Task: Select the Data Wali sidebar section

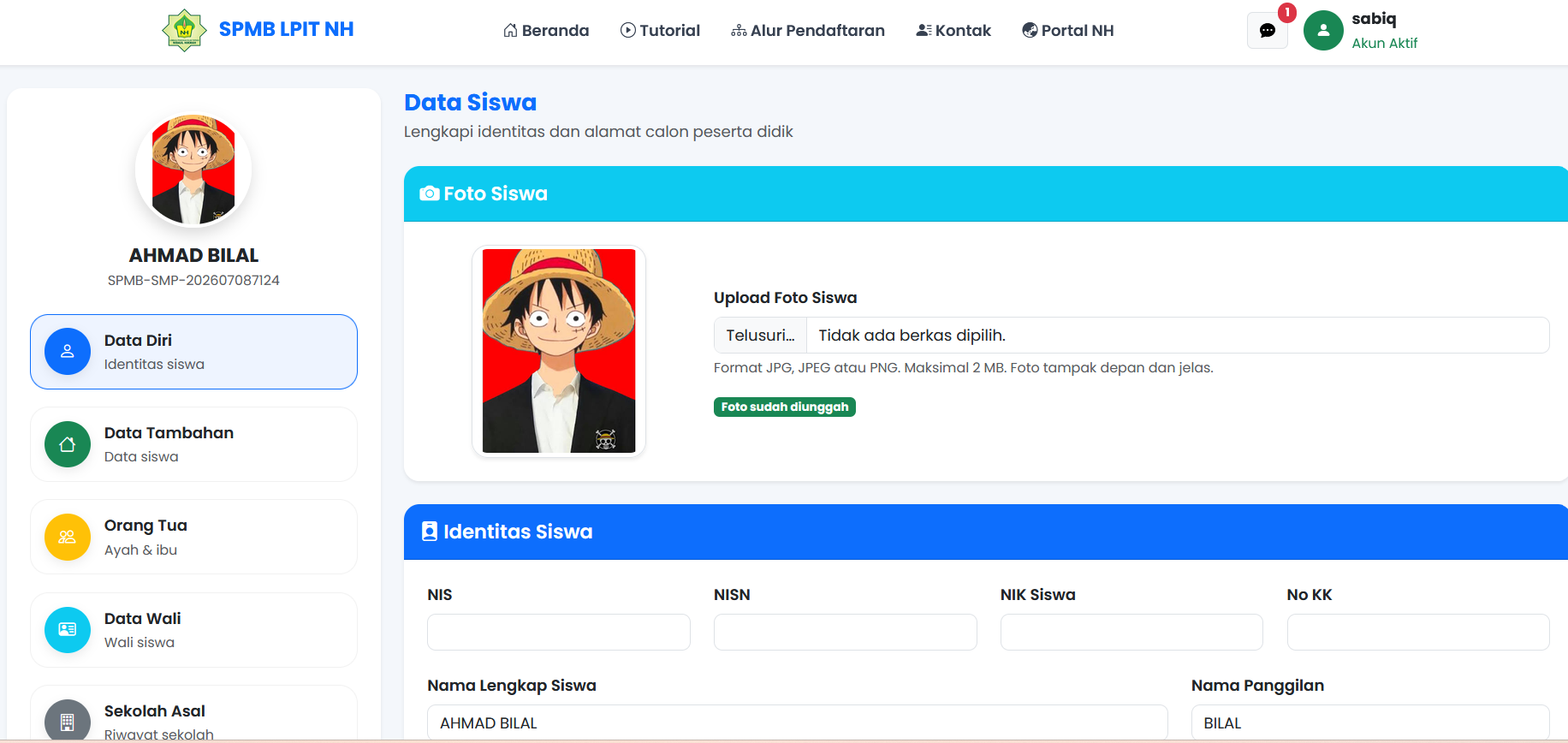Action: pyautogui.click(x=193, y=630)
